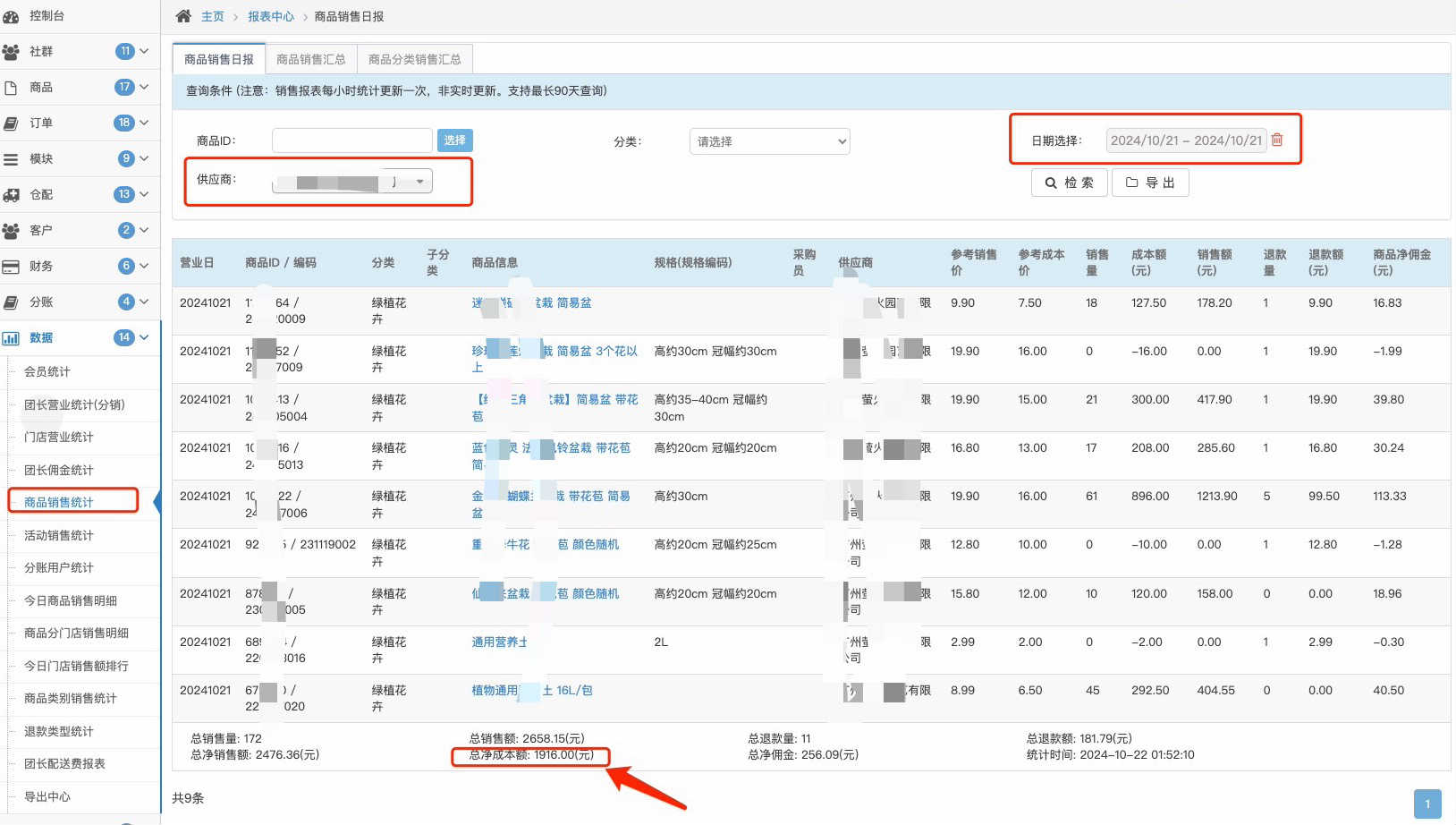Click the folder icon on 导出 button

pos(1131,183)
